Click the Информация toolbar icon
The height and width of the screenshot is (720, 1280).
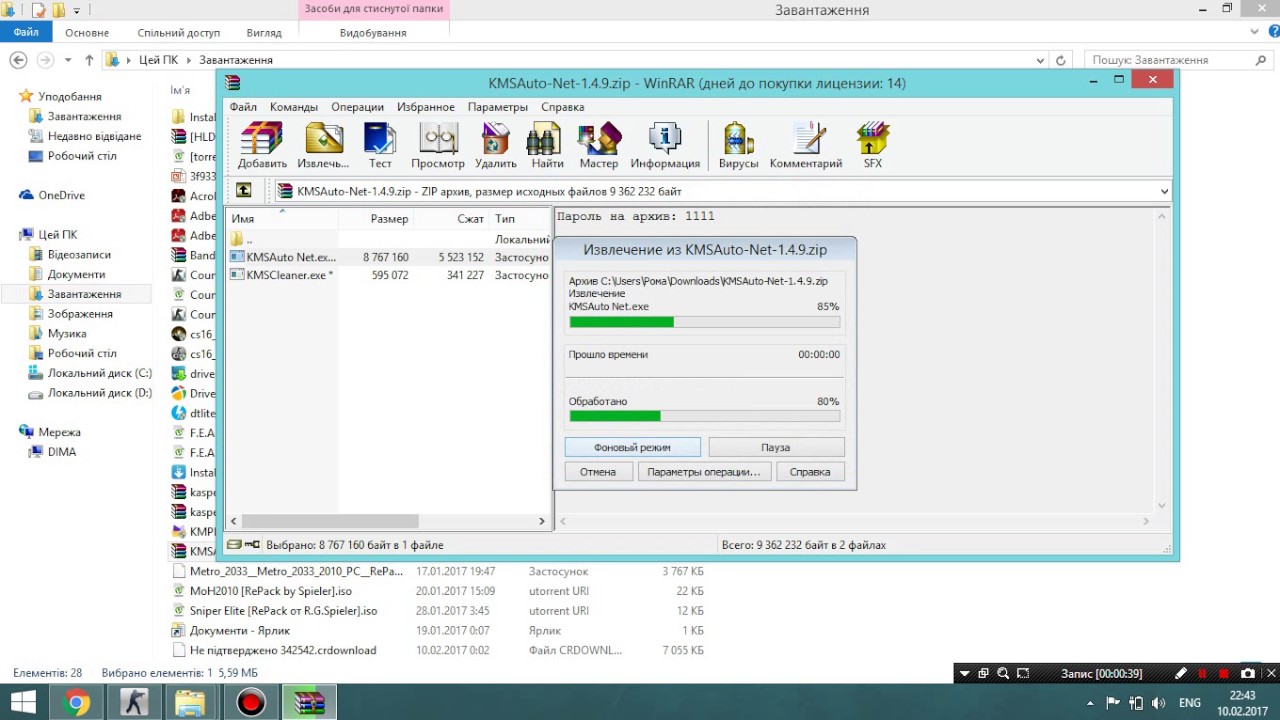tap(665, 145)
